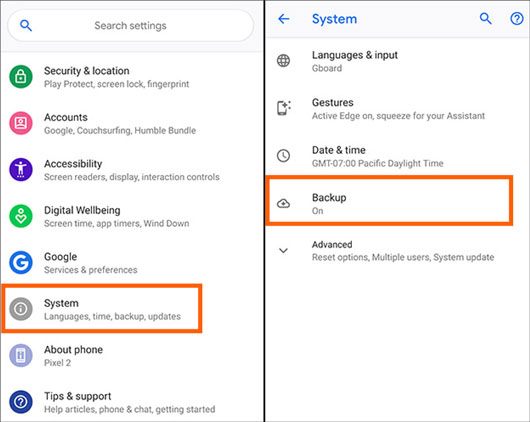Tap the blue Google G icon

[21, 262]
